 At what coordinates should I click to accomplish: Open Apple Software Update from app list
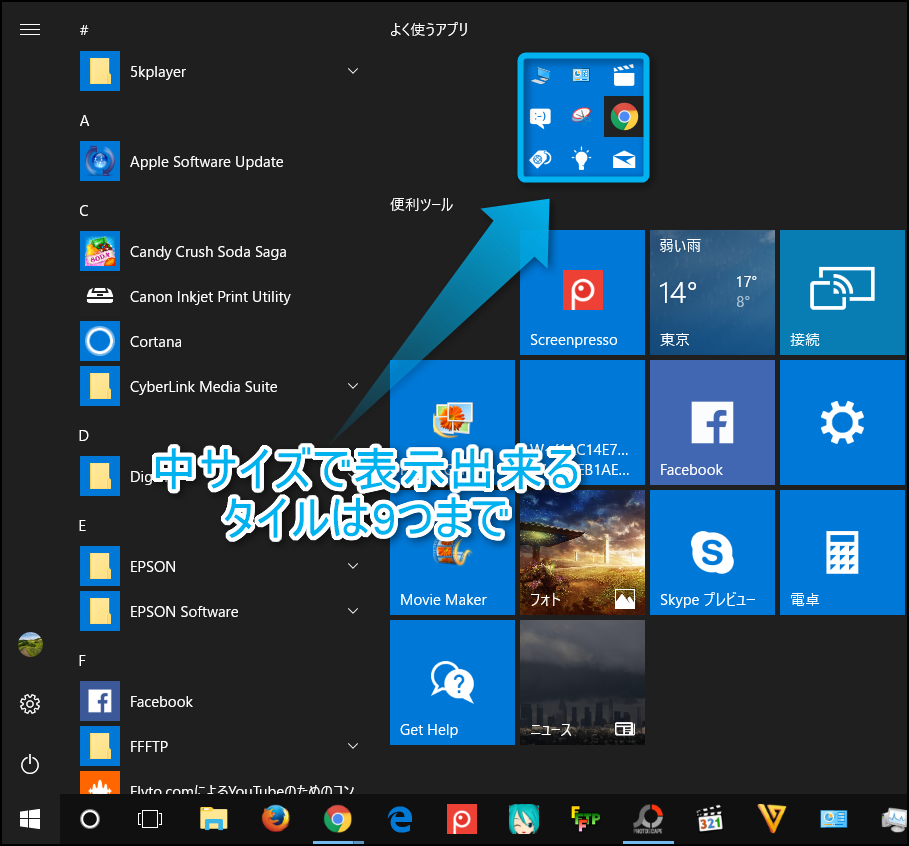tap(206, 162)
